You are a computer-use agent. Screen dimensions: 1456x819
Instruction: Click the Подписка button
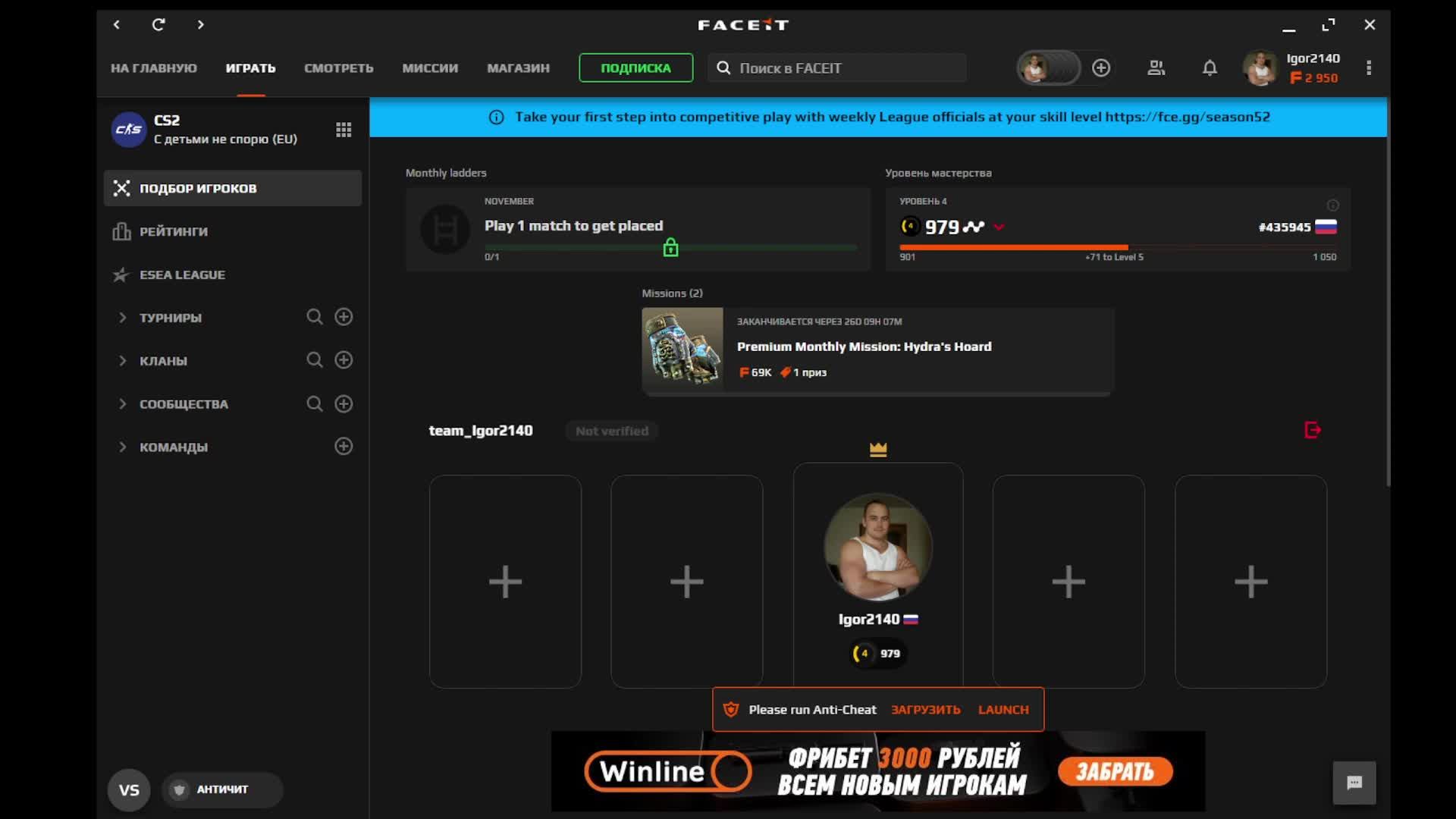(635, 68)
